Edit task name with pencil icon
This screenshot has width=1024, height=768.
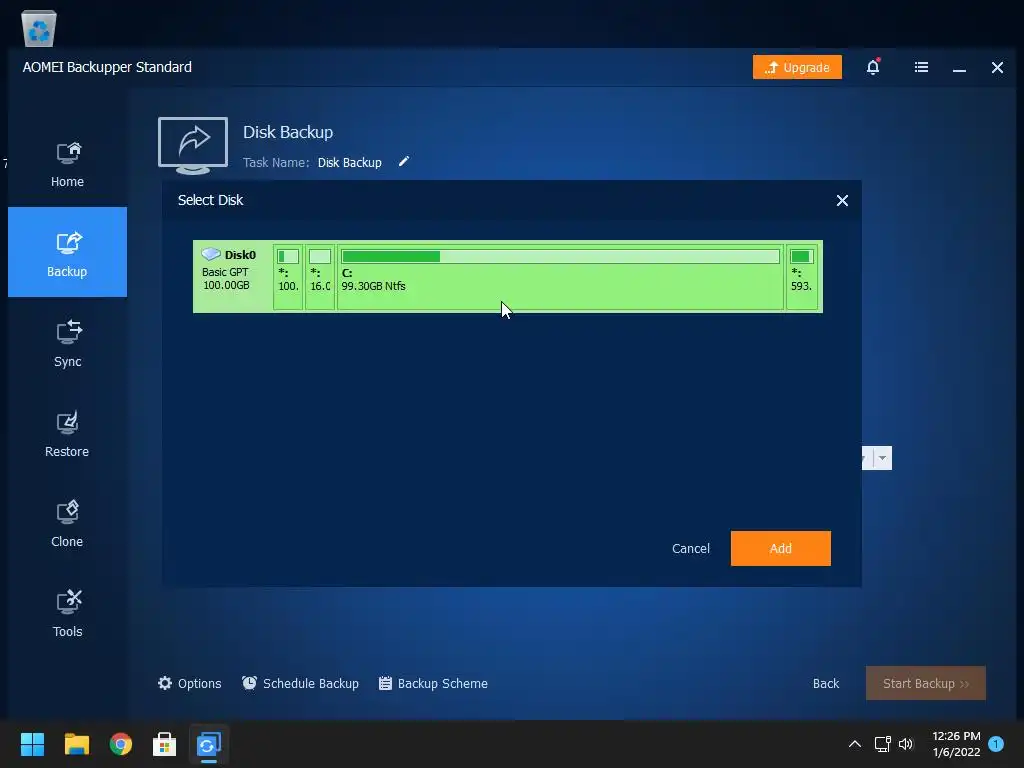click(x=404, y=161)
